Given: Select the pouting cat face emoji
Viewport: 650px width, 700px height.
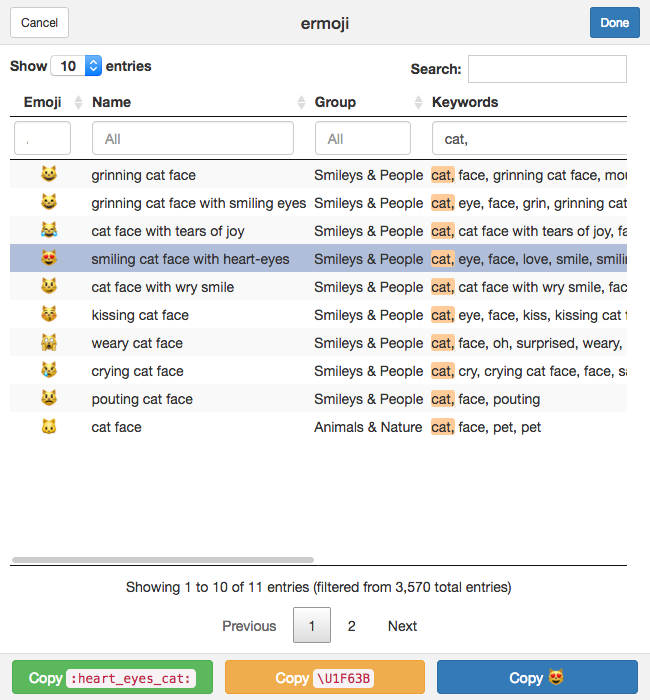Looking at the screenshot, I should [49, 398].
